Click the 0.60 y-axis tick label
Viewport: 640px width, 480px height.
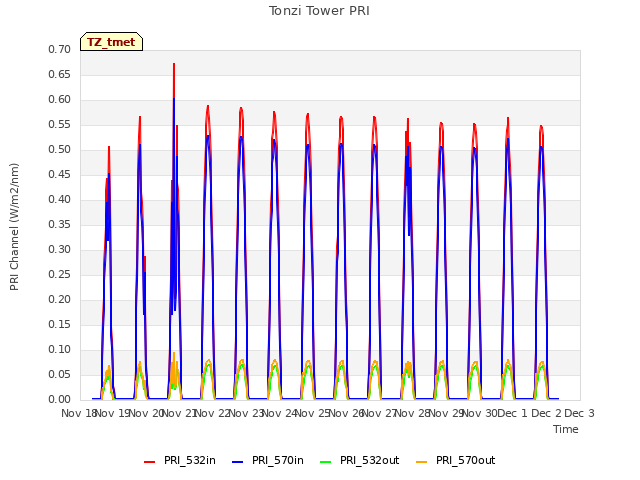[60, 100]
